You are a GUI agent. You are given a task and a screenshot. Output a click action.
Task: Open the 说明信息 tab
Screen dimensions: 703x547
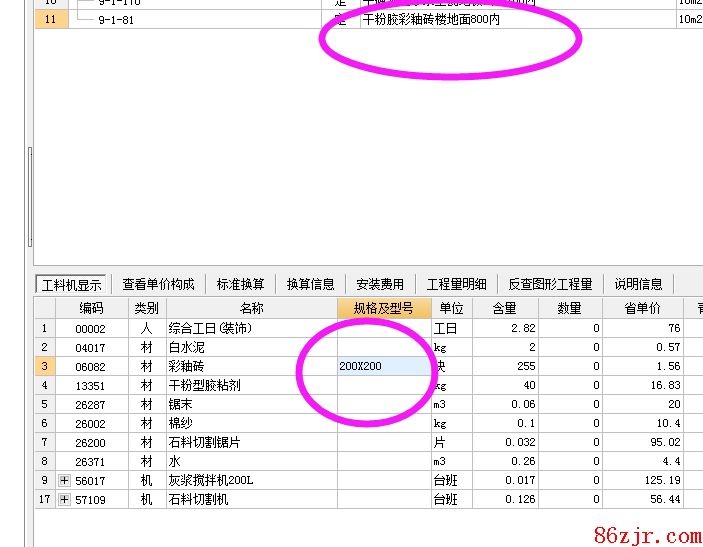638,284
